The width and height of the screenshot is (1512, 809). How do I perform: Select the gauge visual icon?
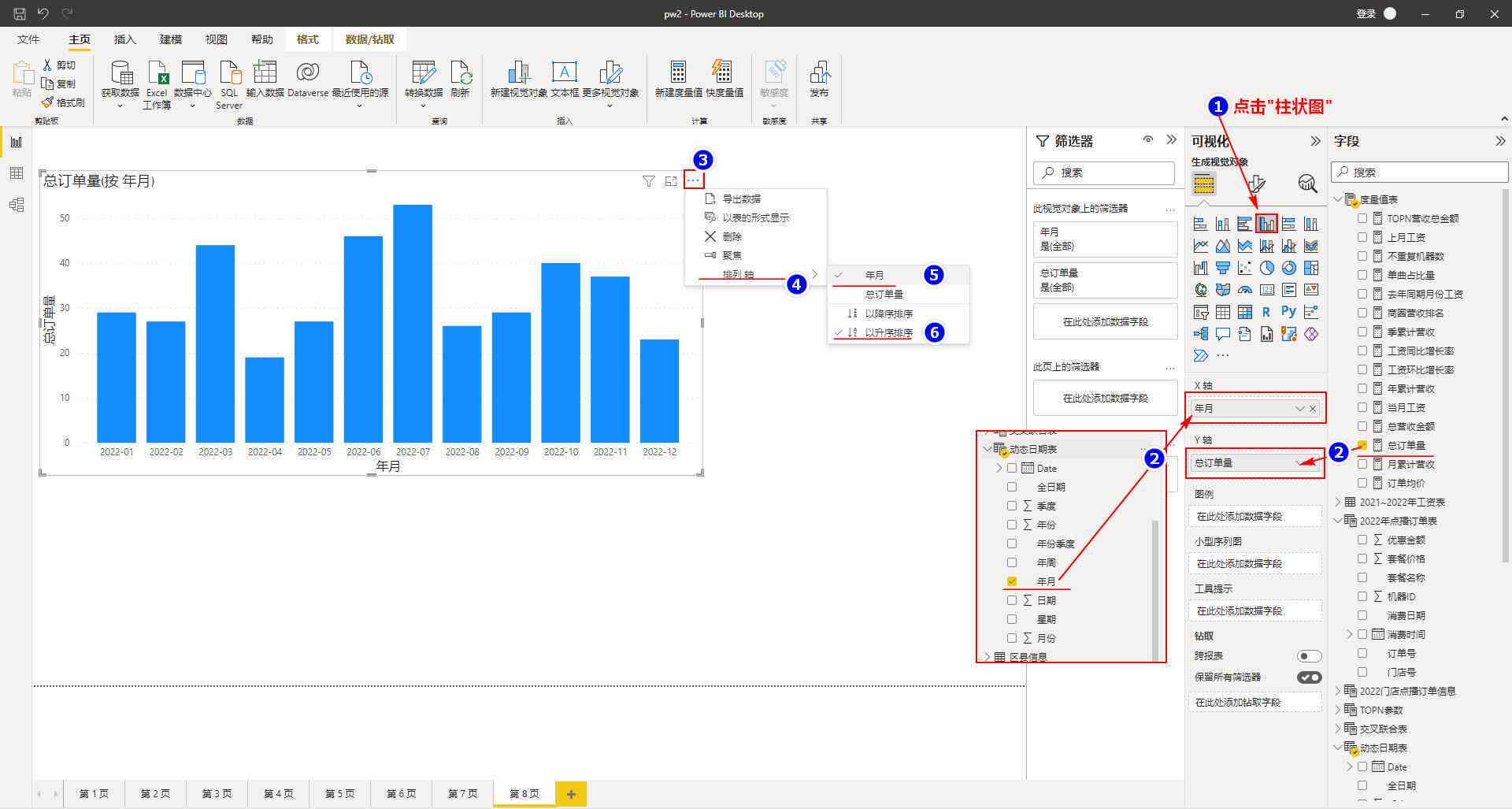click(1244, 290)
